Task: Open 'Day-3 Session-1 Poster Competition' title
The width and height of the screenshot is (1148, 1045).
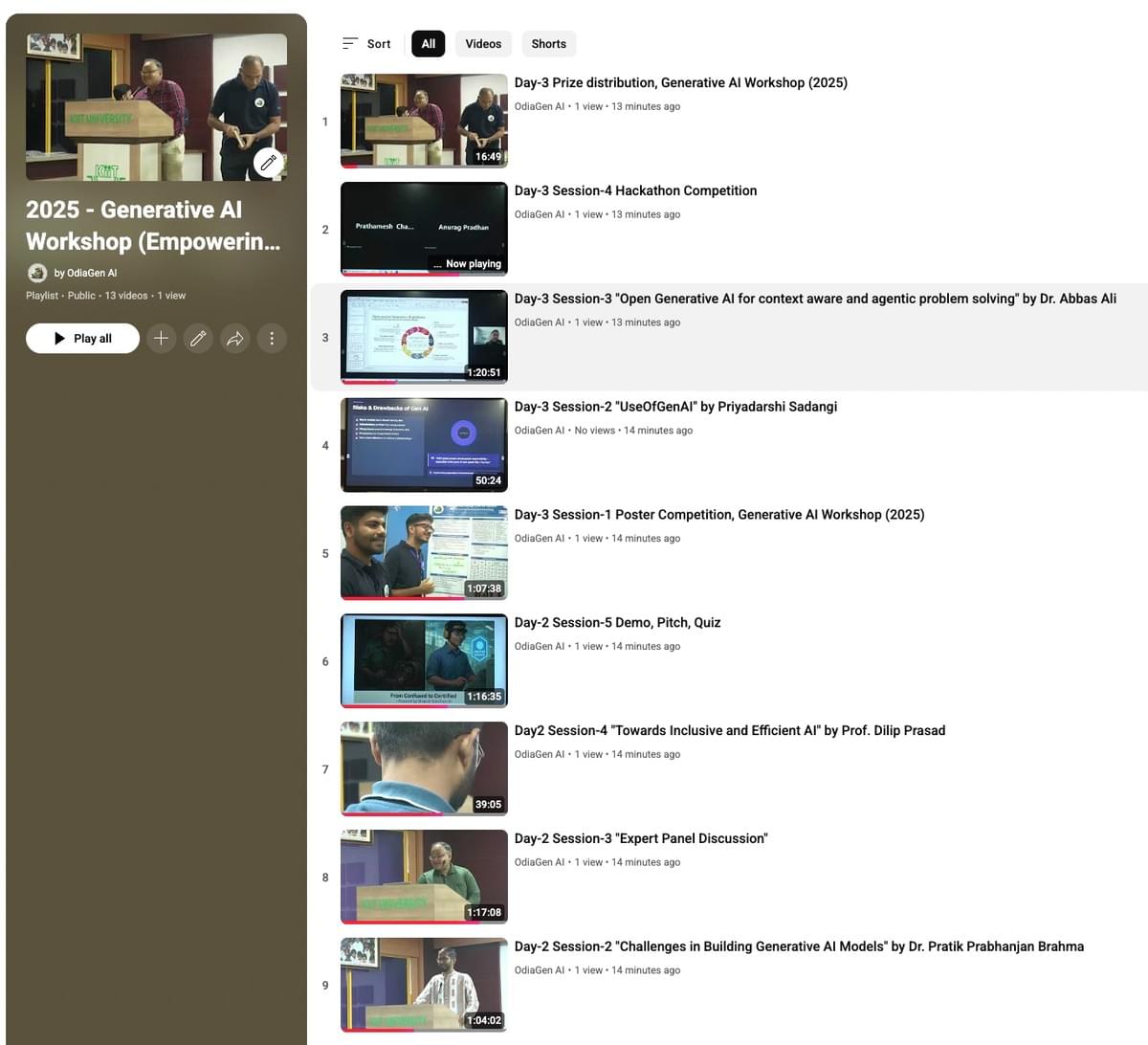Action: [719, 515]
